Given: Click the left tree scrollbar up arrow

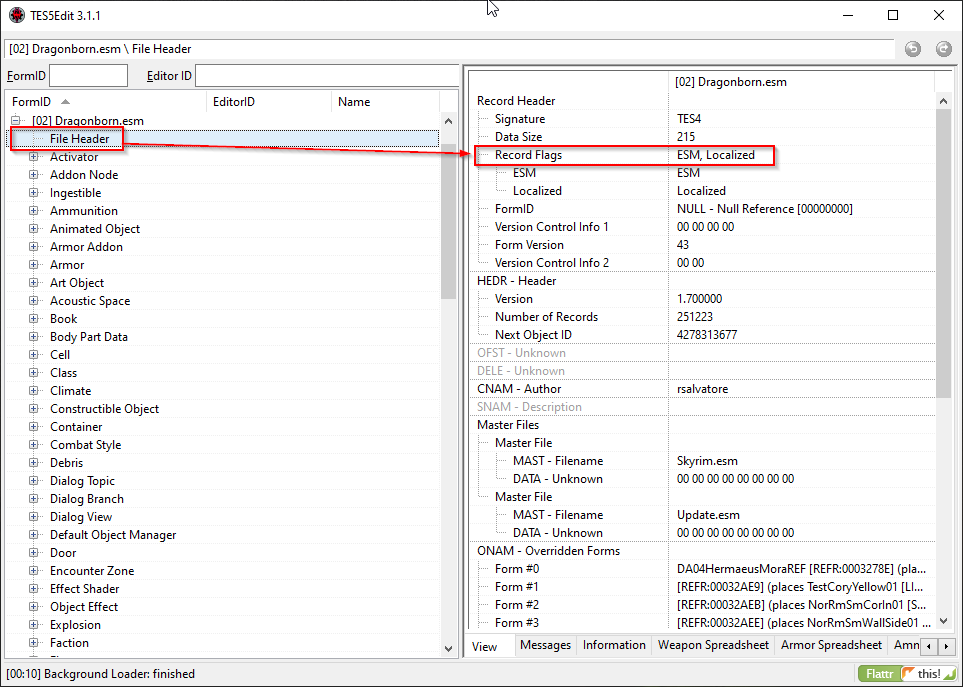Looking at the screenshot, I should (448, 121).
